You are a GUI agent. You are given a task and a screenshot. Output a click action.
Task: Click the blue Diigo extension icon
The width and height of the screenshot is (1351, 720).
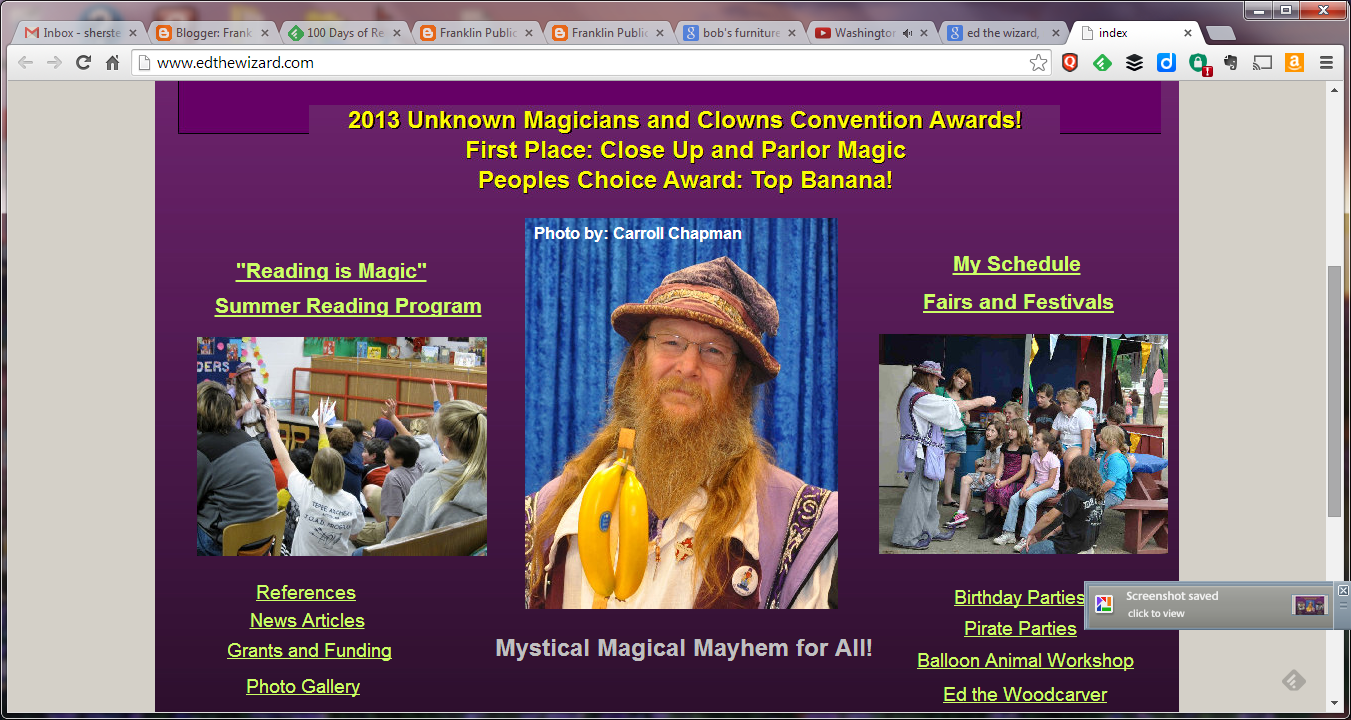point(1167,62)
